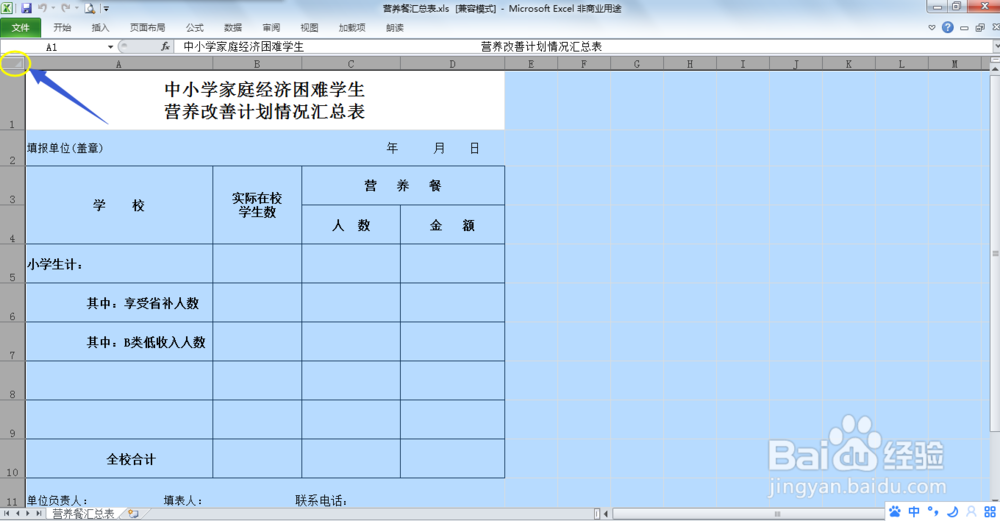This screenshot has width=1000, height=521.
Task: Switch to the 视图 ribbon tab
Action: click(309, 27)
